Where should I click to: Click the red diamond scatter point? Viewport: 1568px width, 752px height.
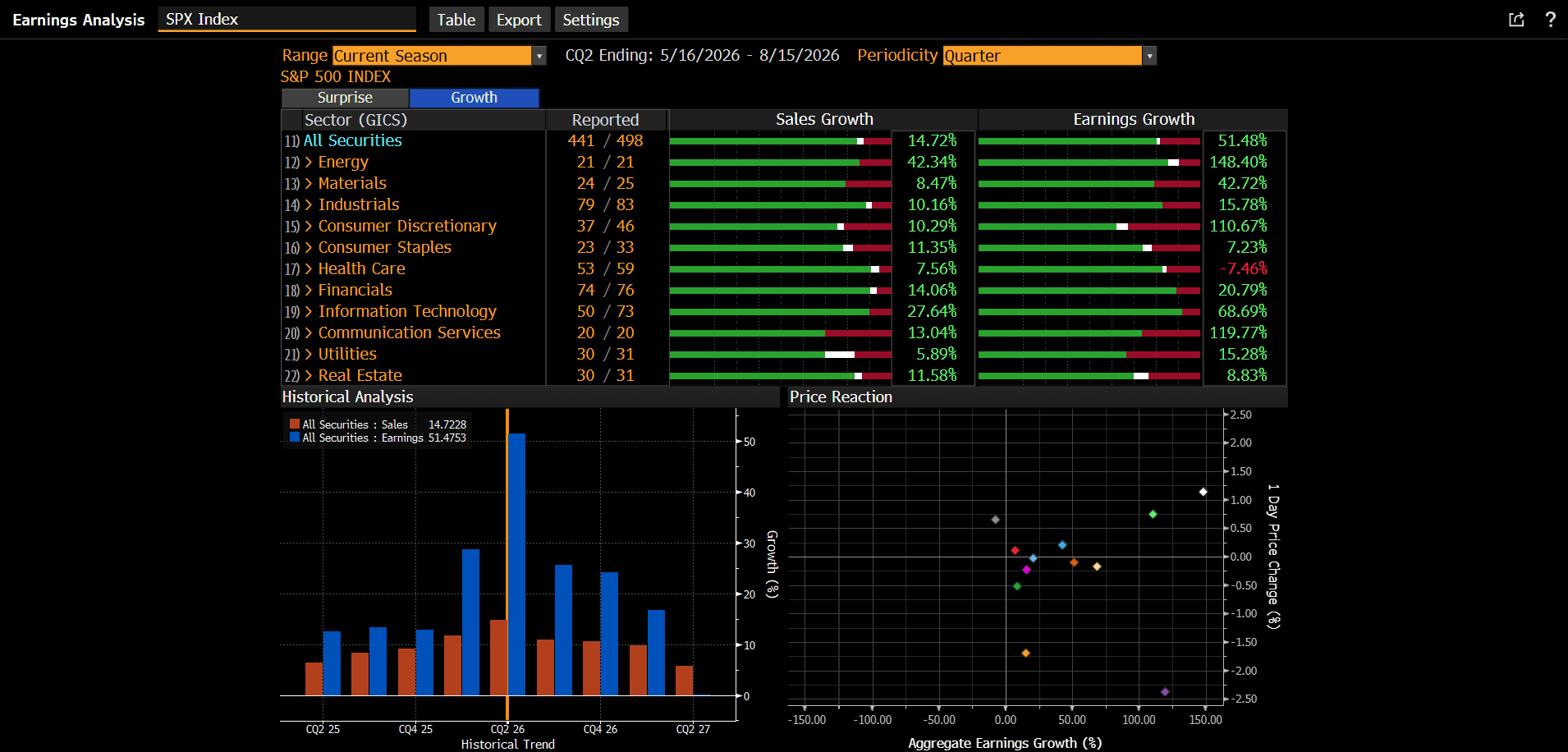click(x=1016, y=551)
